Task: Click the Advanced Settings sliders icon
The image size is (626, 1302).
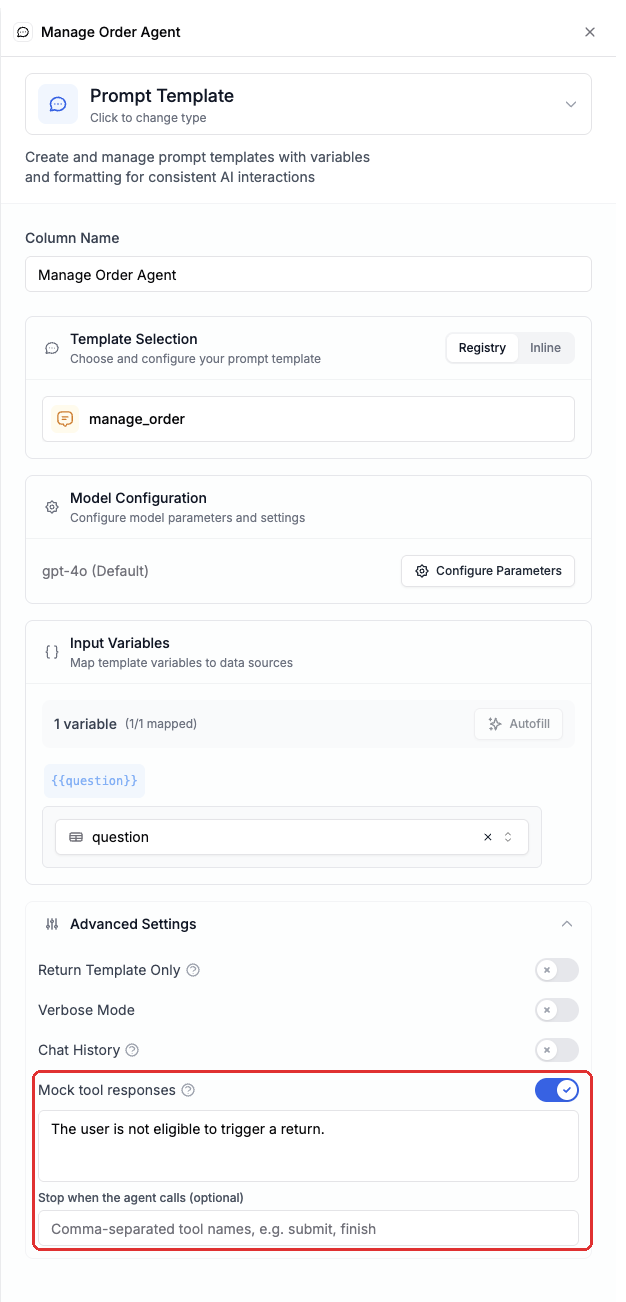Action: coord(52,924)
